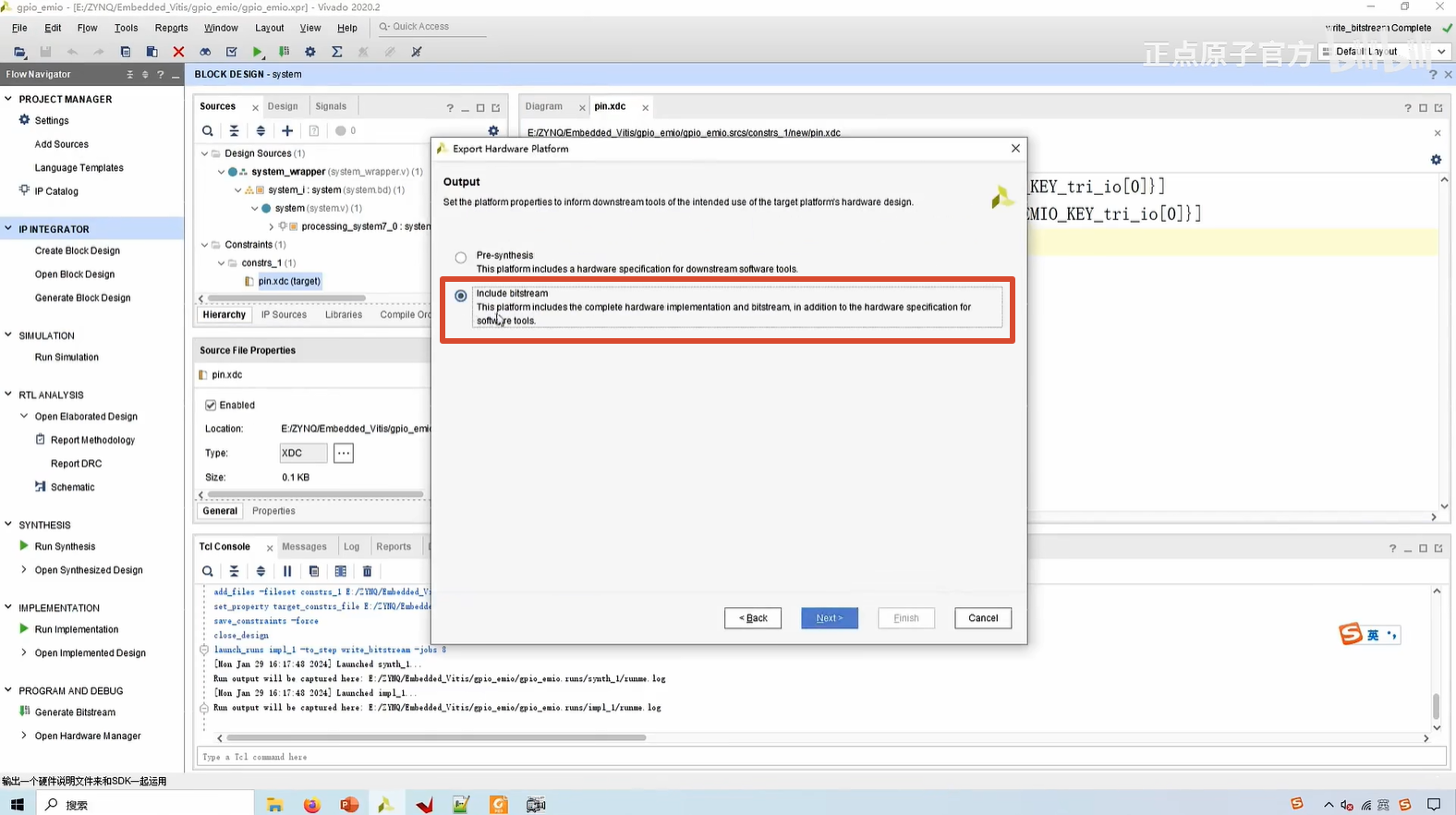Collapse the SIMULATION section
Viewport: 1456px width, 815px height.
pos(8,335)
